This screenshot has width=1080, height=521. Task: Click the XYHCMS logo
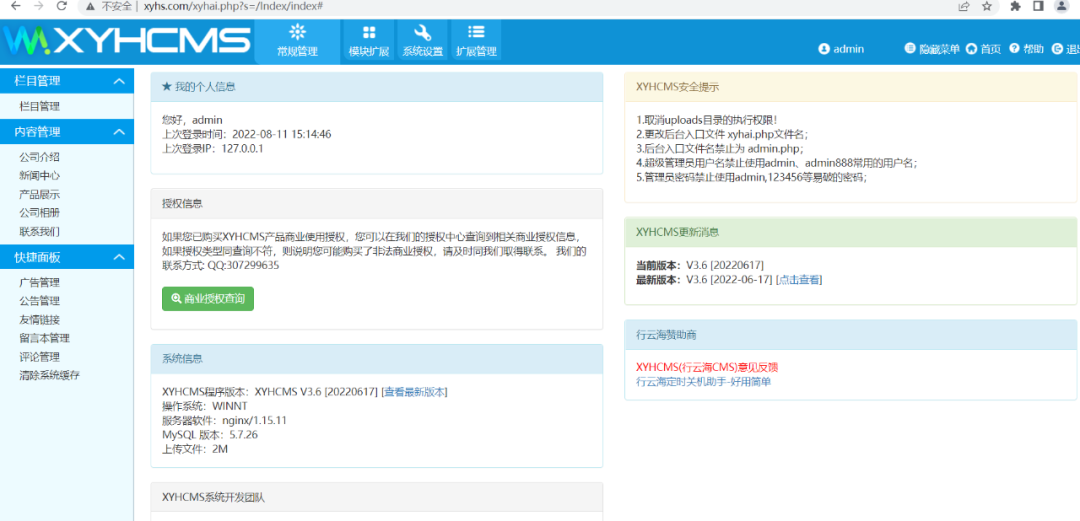pyautogui.click(x=127, y=41)
